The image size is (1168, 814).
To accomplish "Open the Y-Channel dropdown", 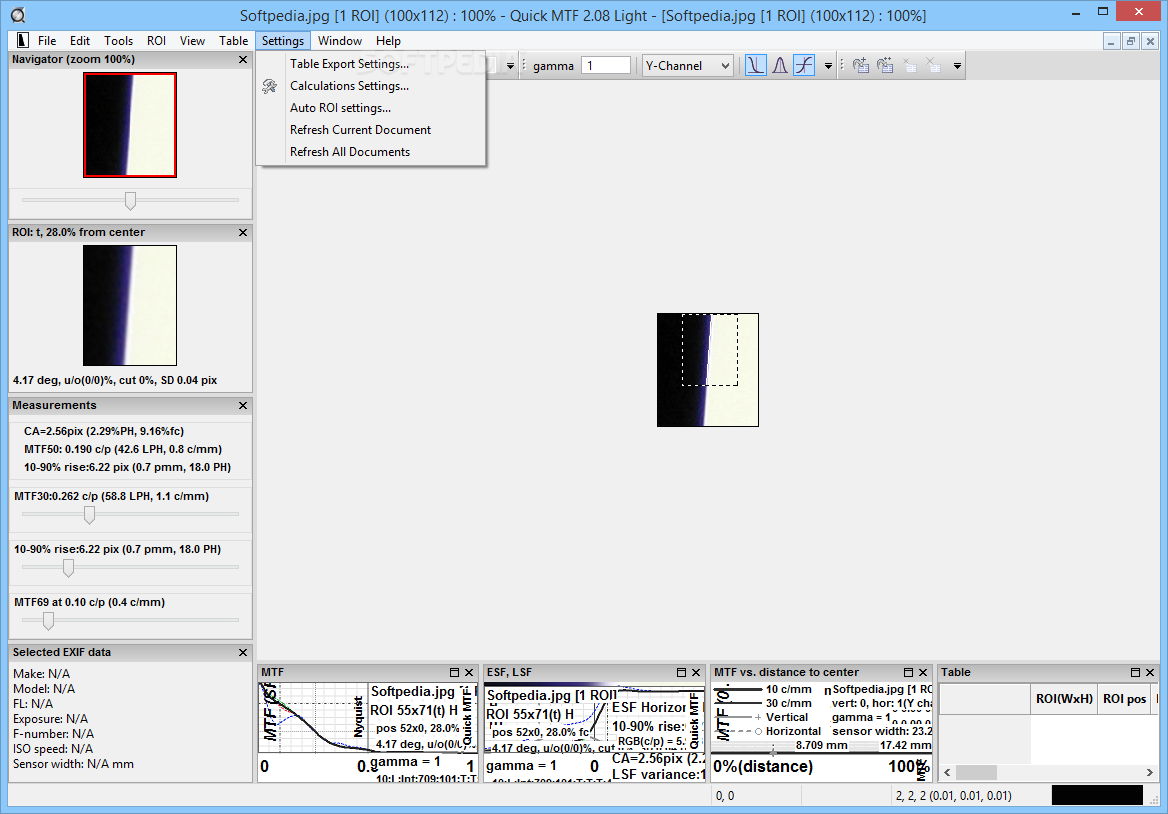I will (687, 66).
